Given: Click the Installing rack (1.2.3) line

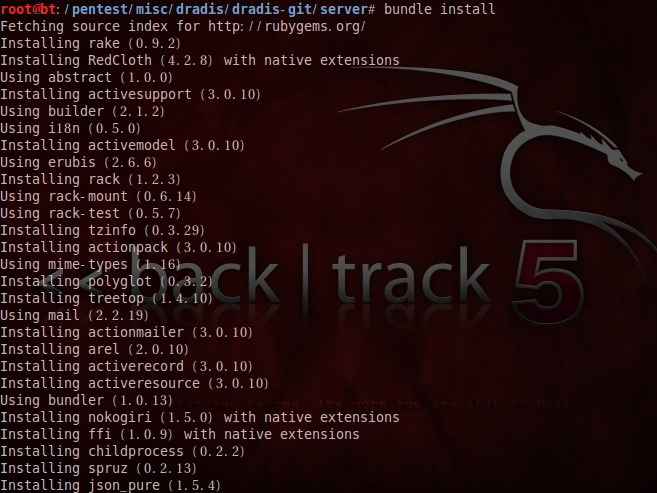Looking at the screenshot, I should 91,179.
